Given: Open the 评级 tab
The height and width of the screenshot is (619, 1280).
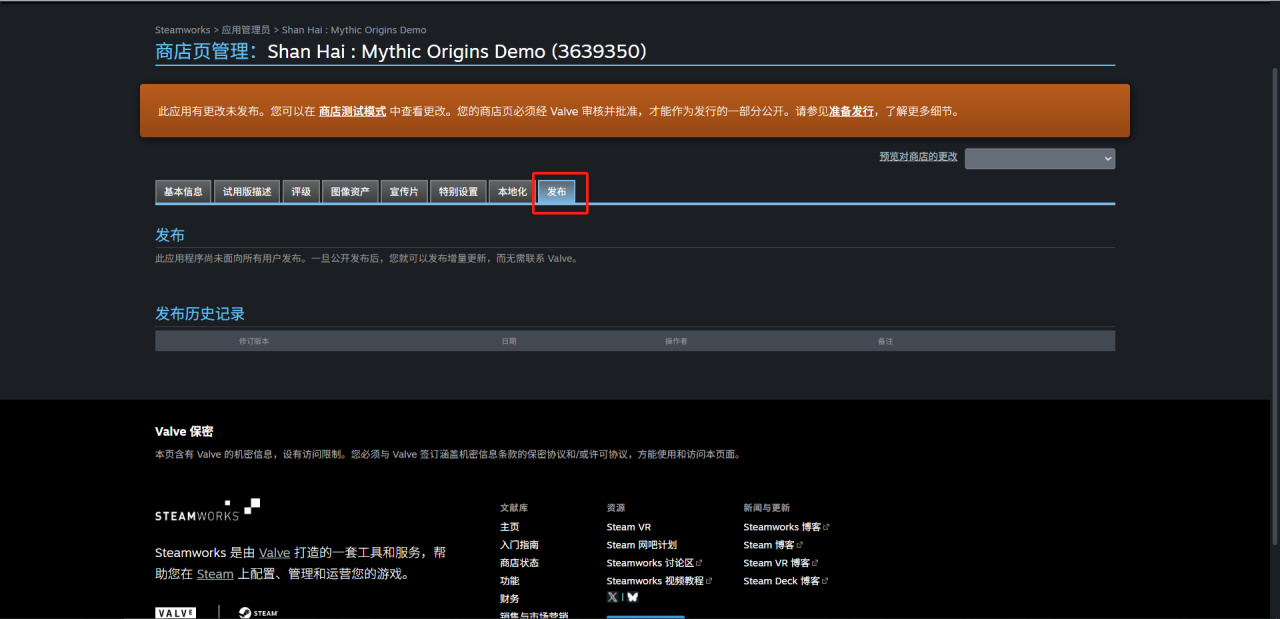Looking at the screenshot, I should (x=301, y=192).
